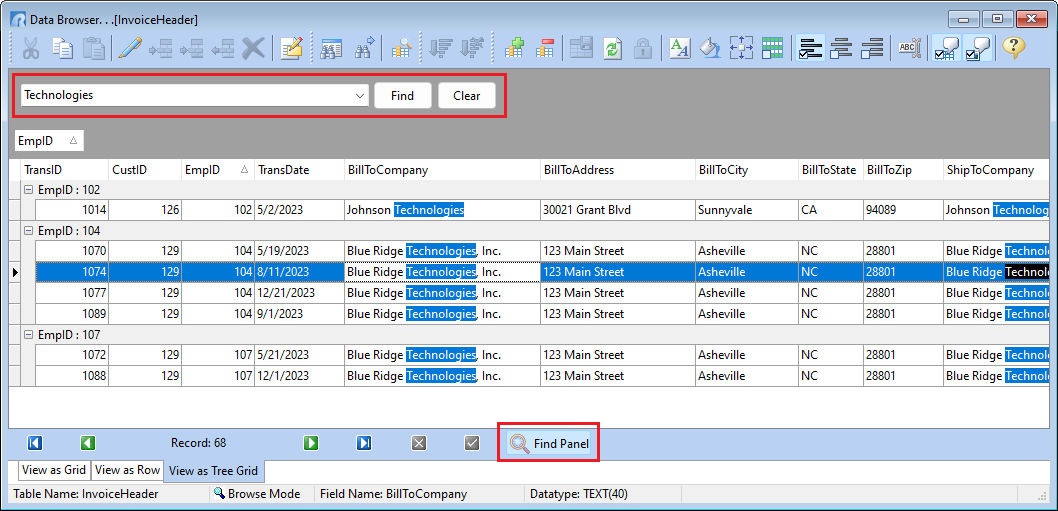Click the Copy icon in toolbar
The width and height of the screenshot is (1058, 511).
(x=62, y=49)
